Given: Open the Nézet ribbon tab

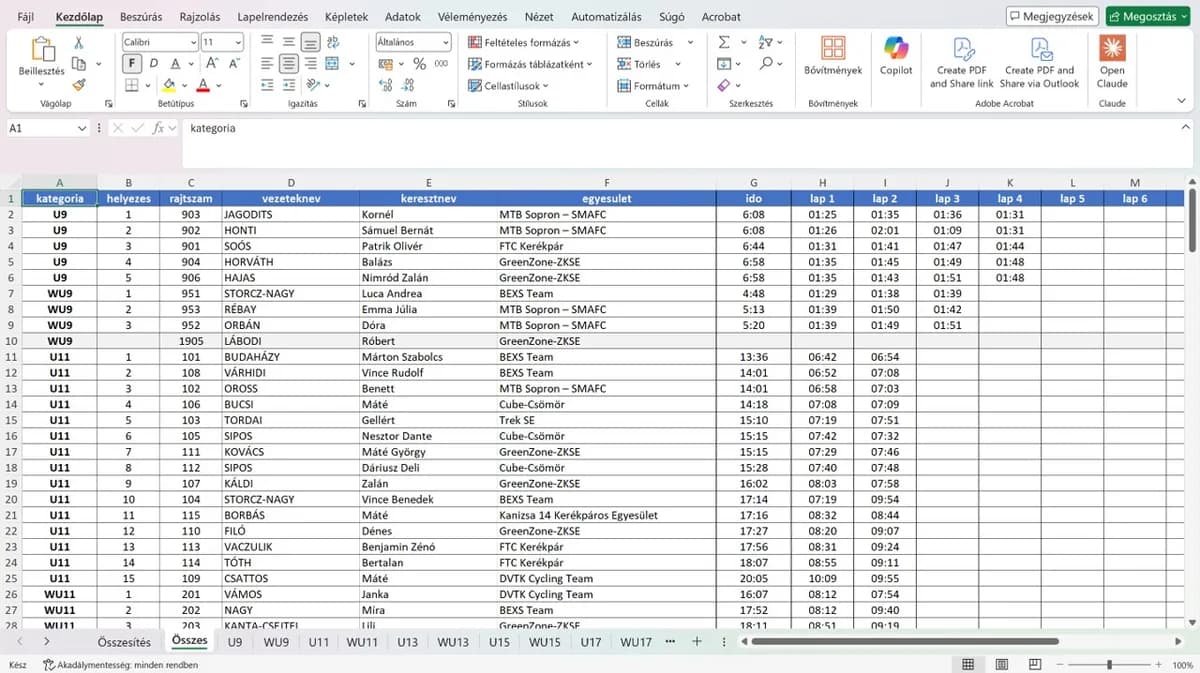Looking at the screenshot, I should [539, 17].
